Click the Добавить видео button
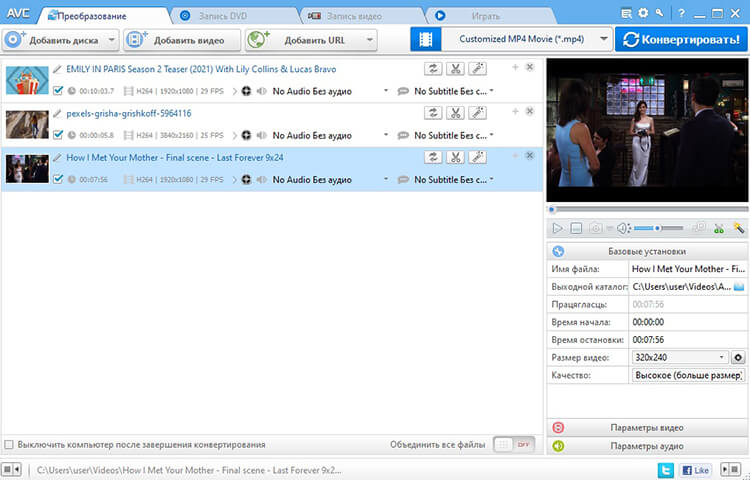Image resolution: width=750 pixels, height=480 pixels. click(x=182, y=40)
